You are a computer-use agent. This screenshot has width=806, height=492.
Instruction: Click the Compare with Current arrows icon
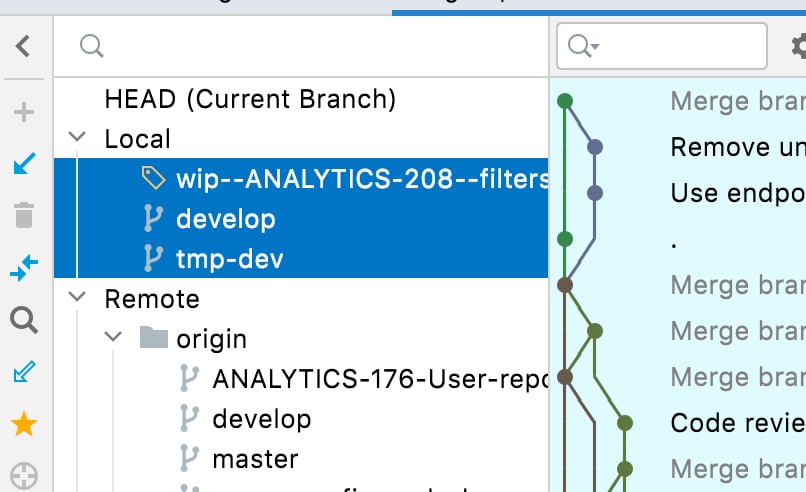coord(24,268)
